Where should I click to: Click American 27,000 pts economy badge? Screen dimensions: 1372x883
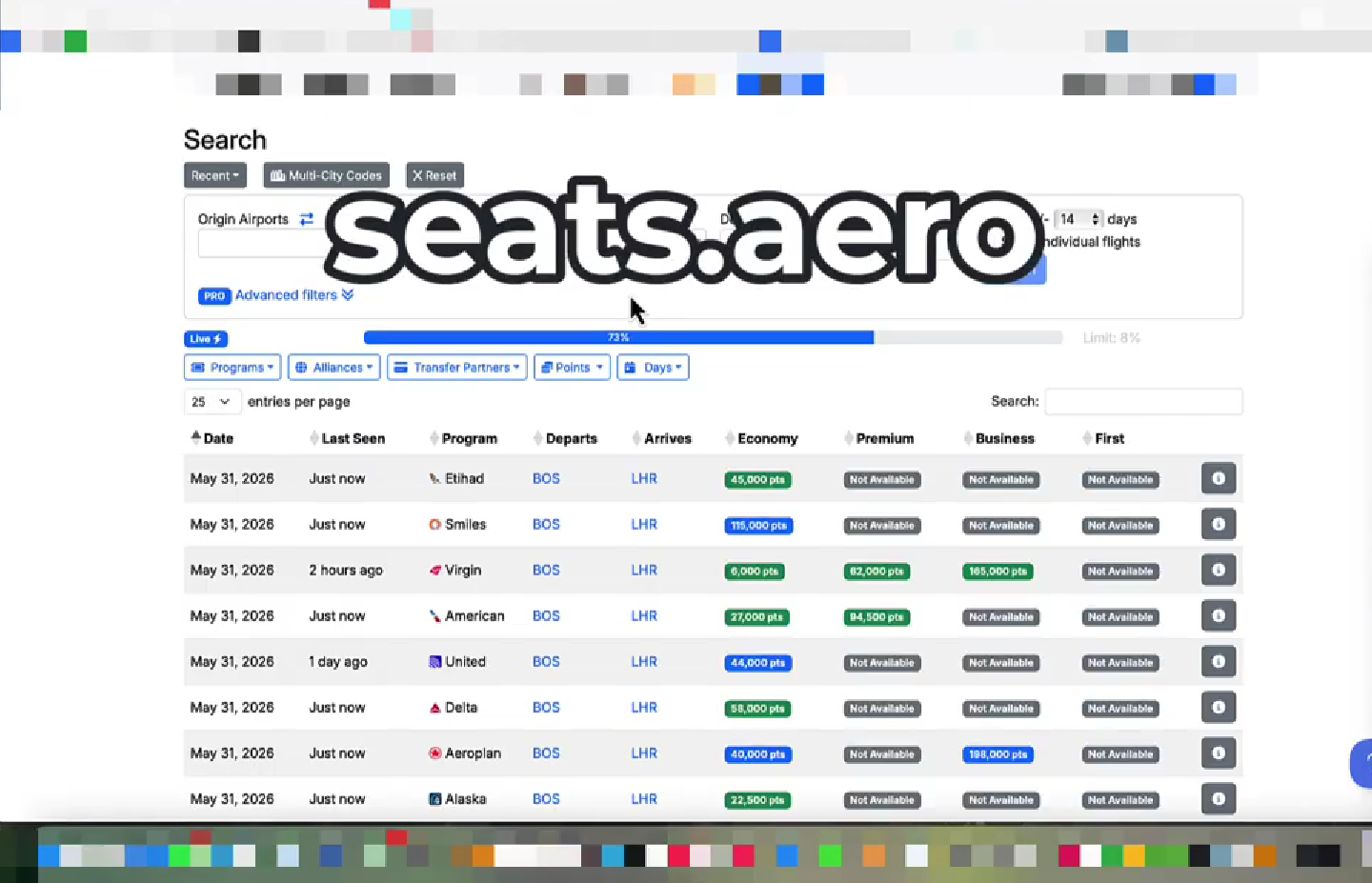click(757, 617)
